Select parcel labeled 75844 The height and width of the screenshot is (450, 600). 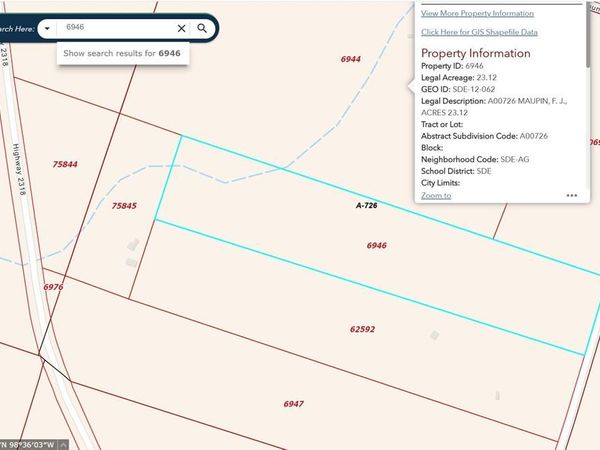click(66, 164)
